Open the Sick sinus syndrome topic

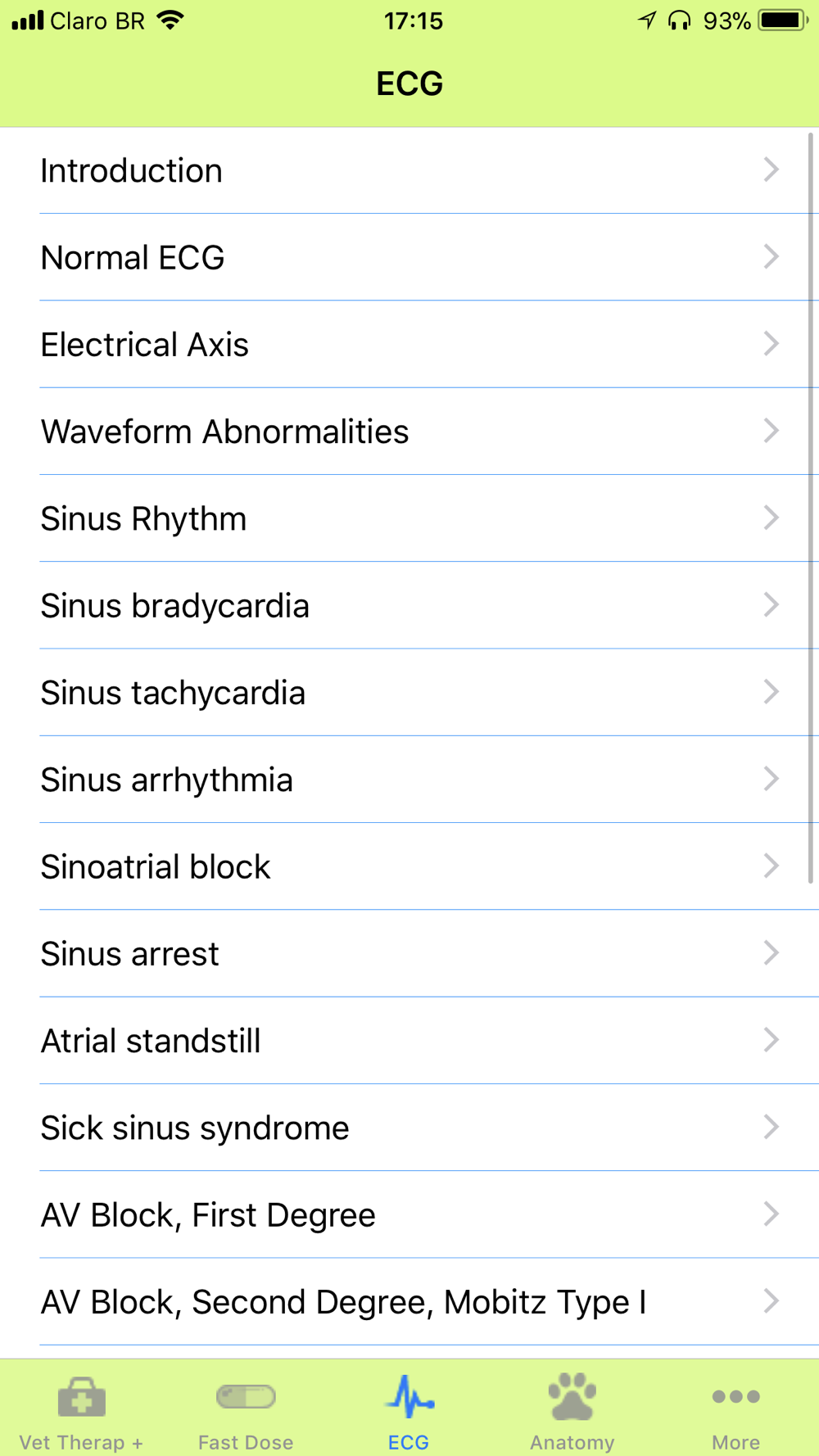(409, 1128)
